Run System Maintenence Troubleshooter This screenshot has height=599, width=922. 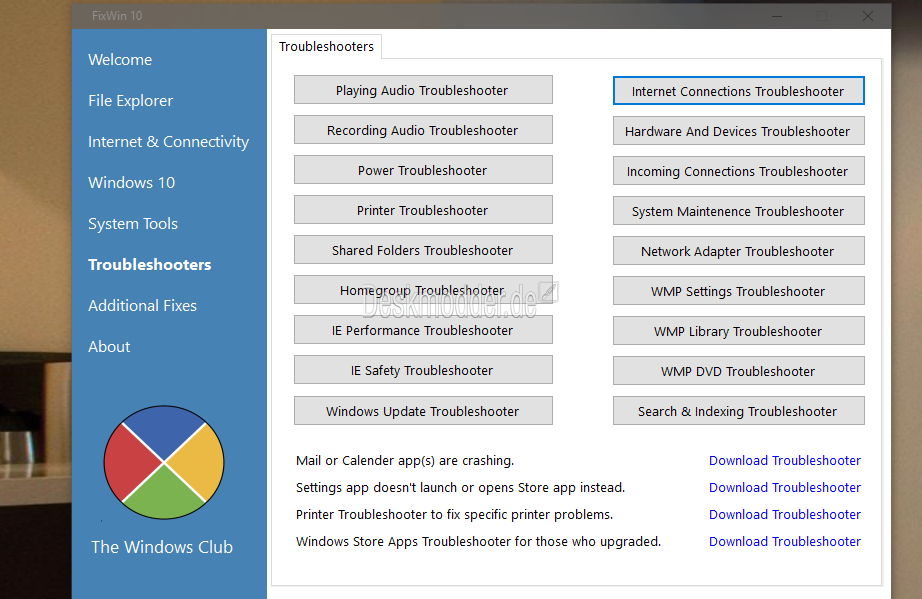pos(739,211)
